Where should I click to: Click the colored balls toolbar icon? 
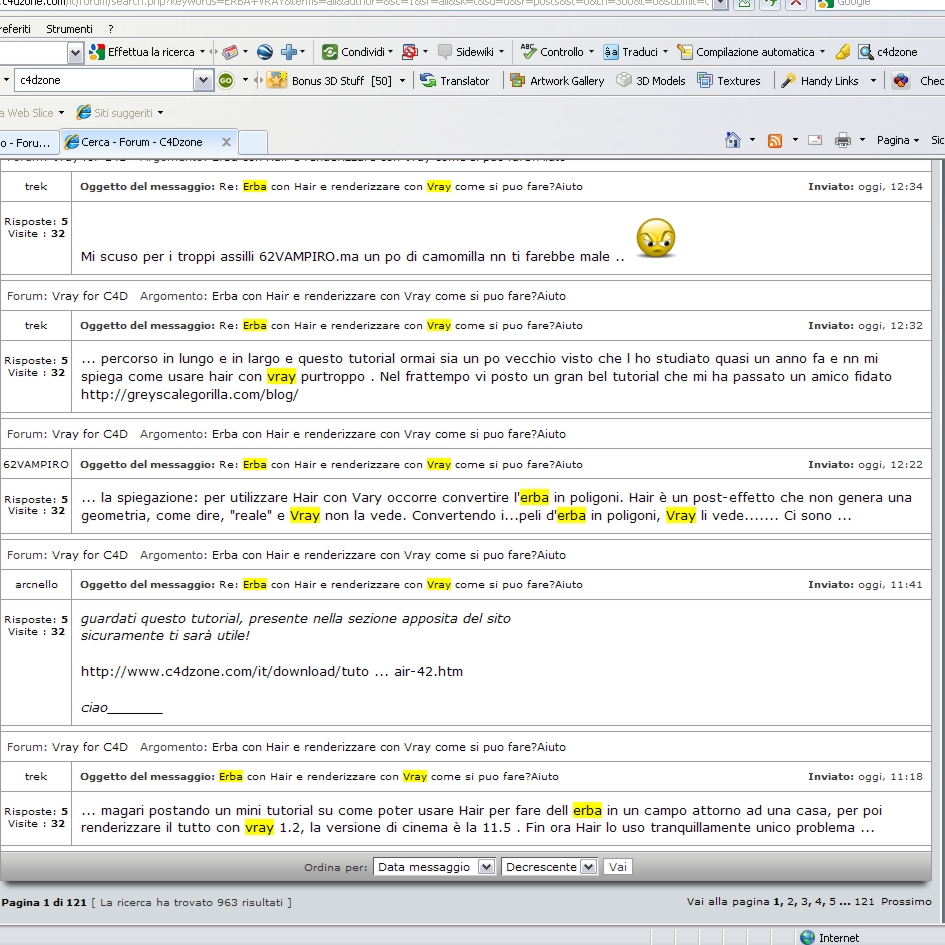pyautogui.click(x=901, y=80)
